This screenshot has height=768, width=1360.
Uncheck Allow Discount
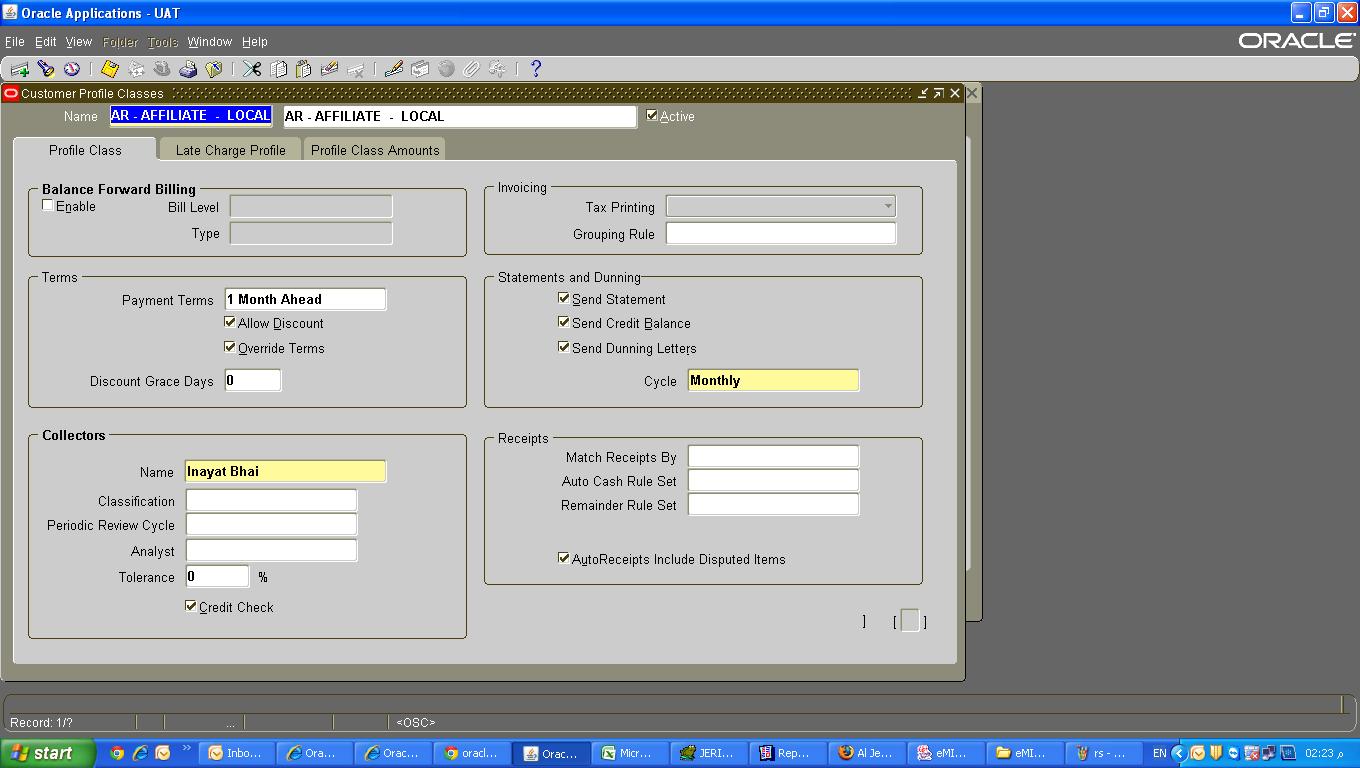(x=231, y=323)
